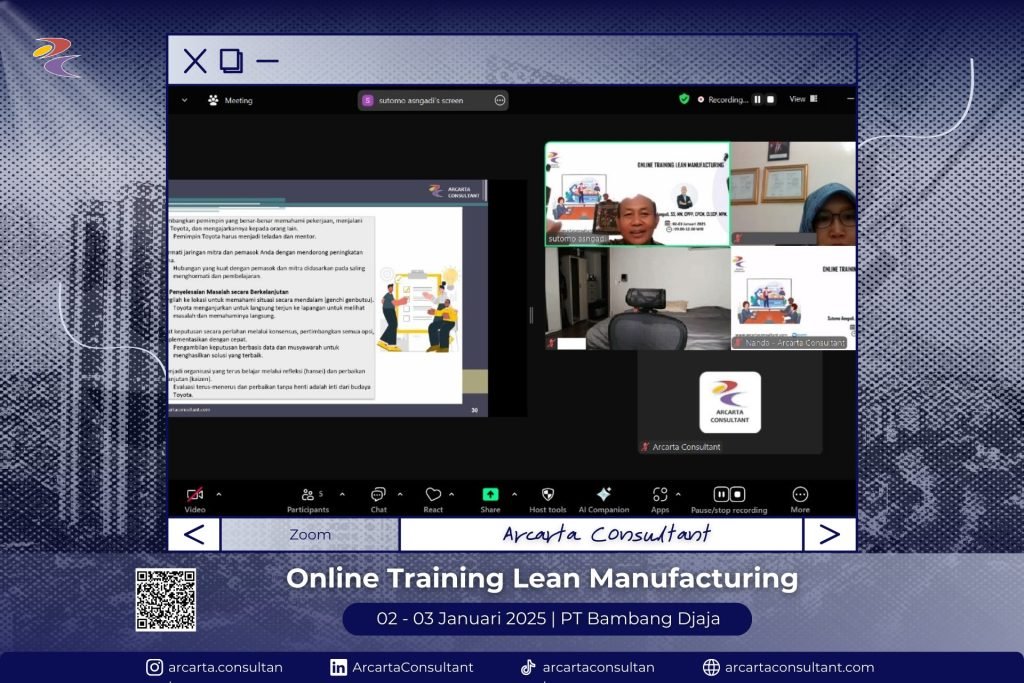Expand the Video options chevron
This screenshot has width=1024, height=683.
click(219, 494)
